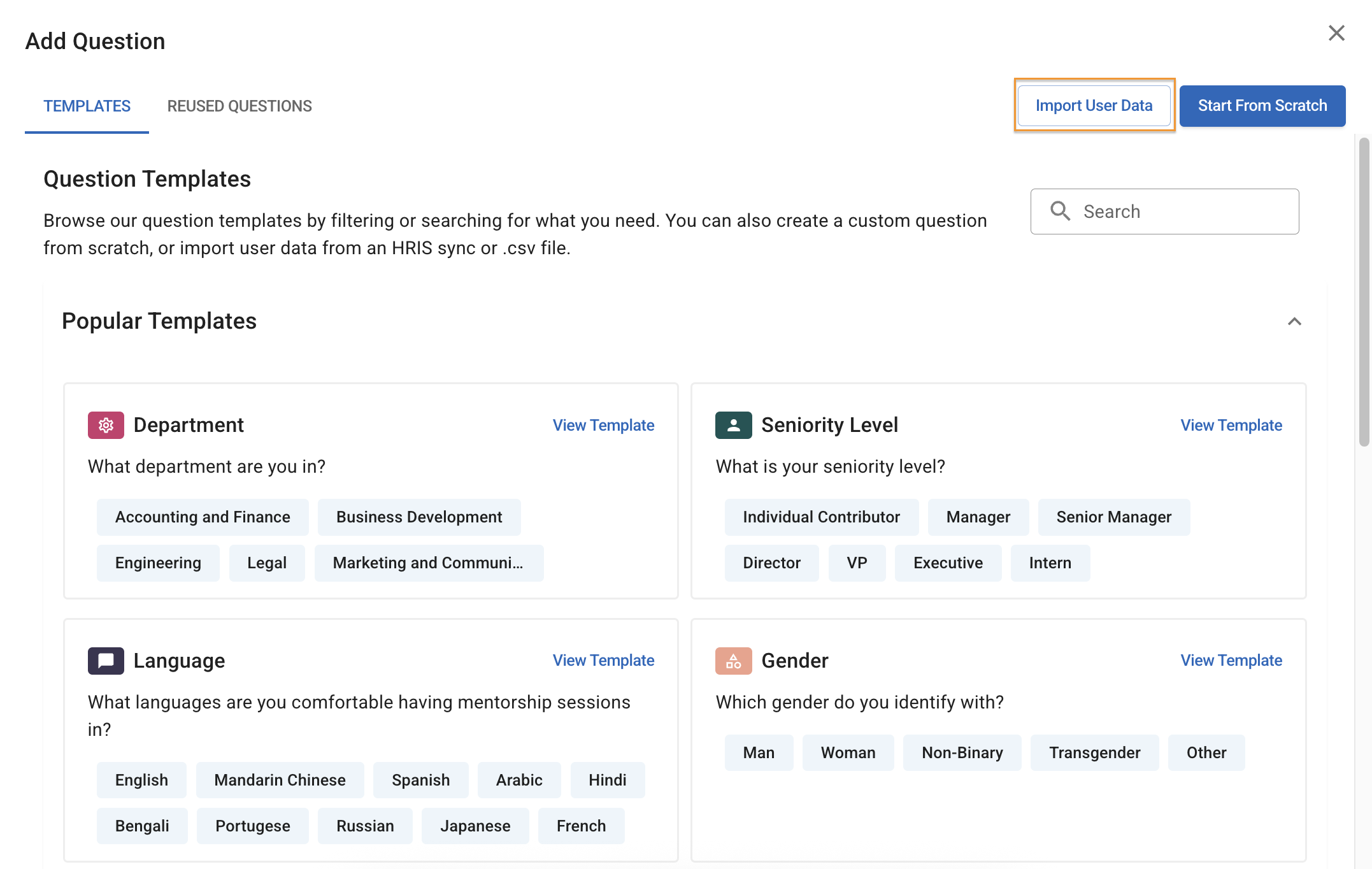Open View Template for Gender
The width and height of the screenshot is (1372, 869).
click(x=1231, y=661)
